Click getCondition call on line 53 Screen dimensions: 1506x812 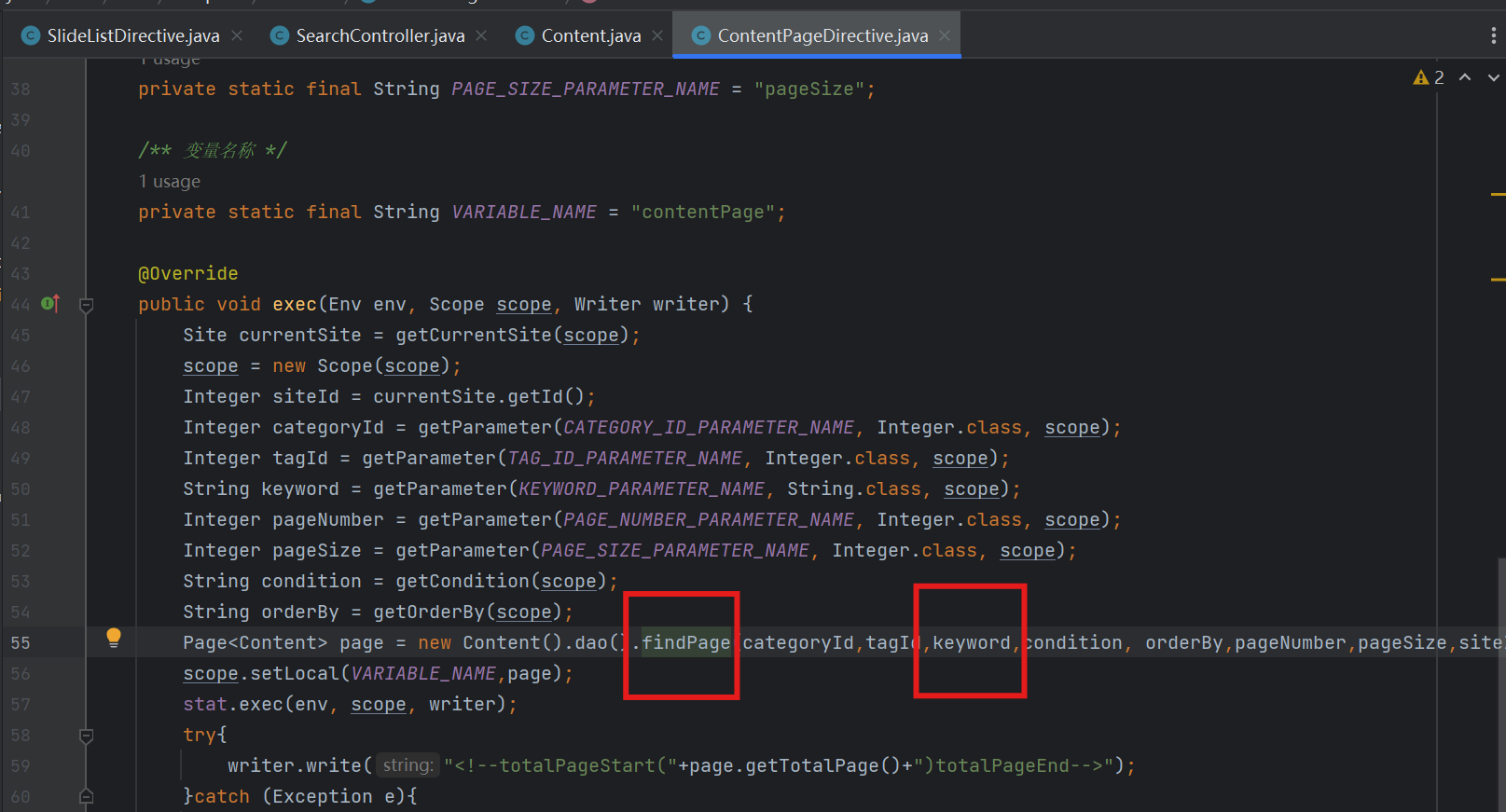coord(463,581)
